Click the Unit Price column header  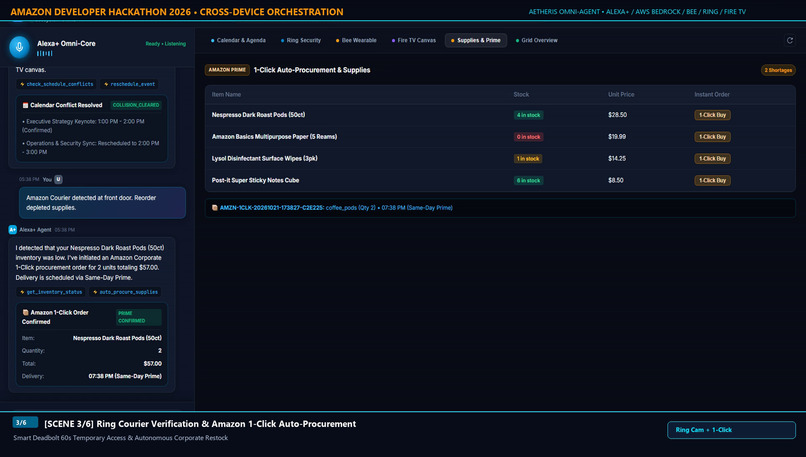coord(621,95)
